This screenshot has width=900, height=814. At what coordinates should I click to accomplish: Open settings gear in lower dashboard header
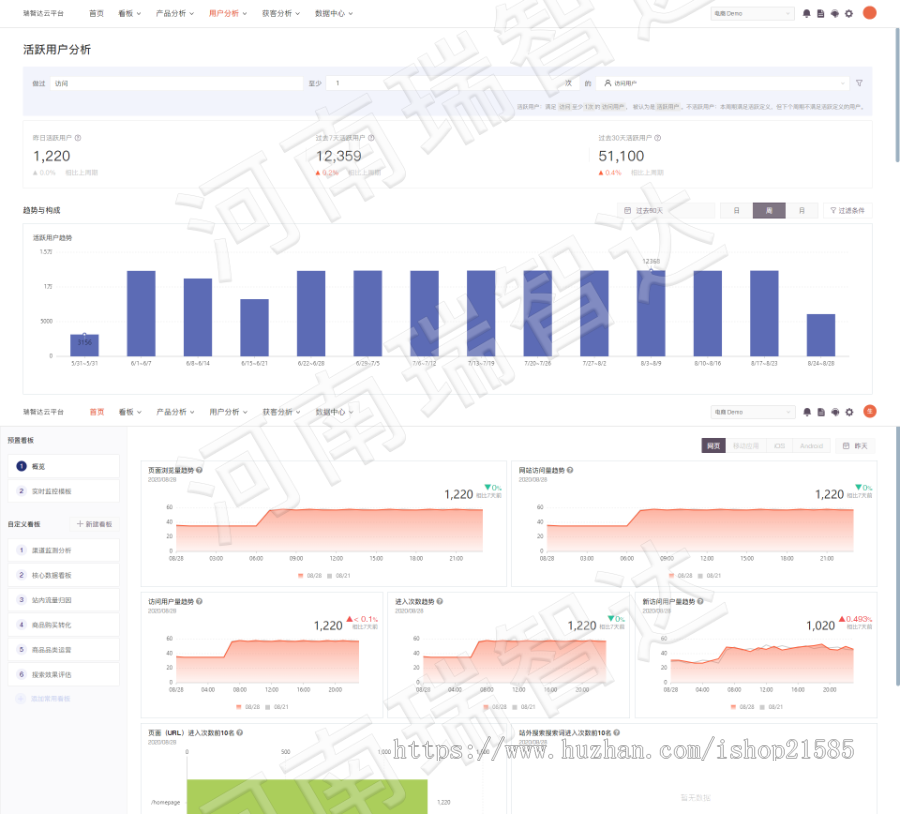[x=849, y=412]
